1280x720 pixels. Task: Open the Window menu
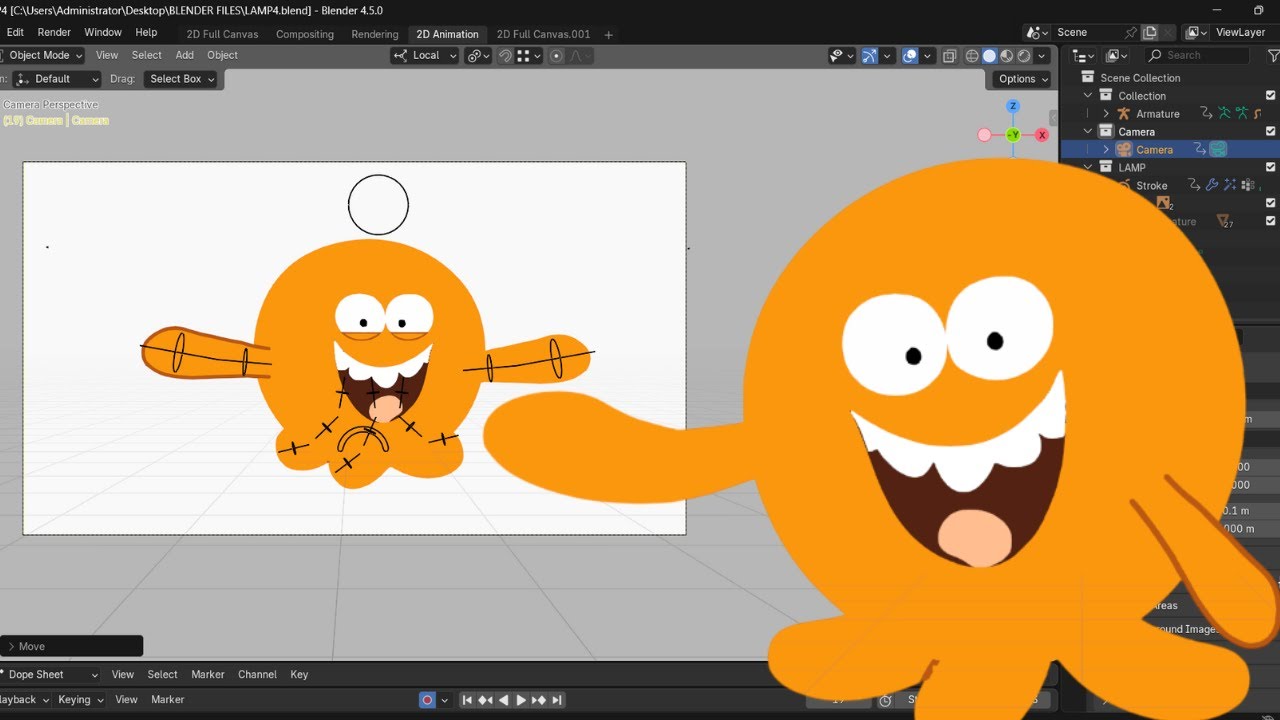point(103,32)
